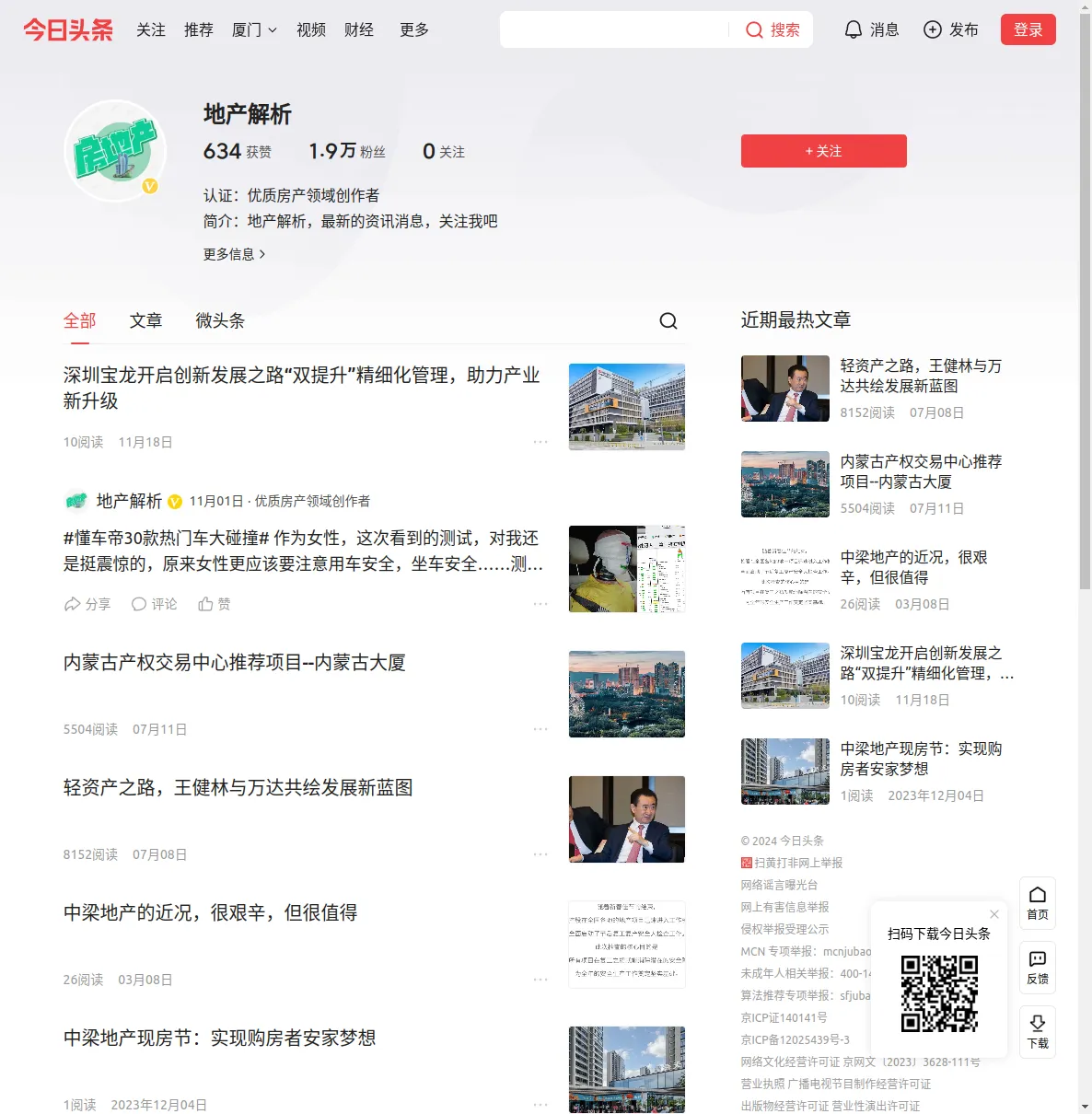Click the 营业执照 footer link
1092x1114 pixels.
(x=762, y=1084)
